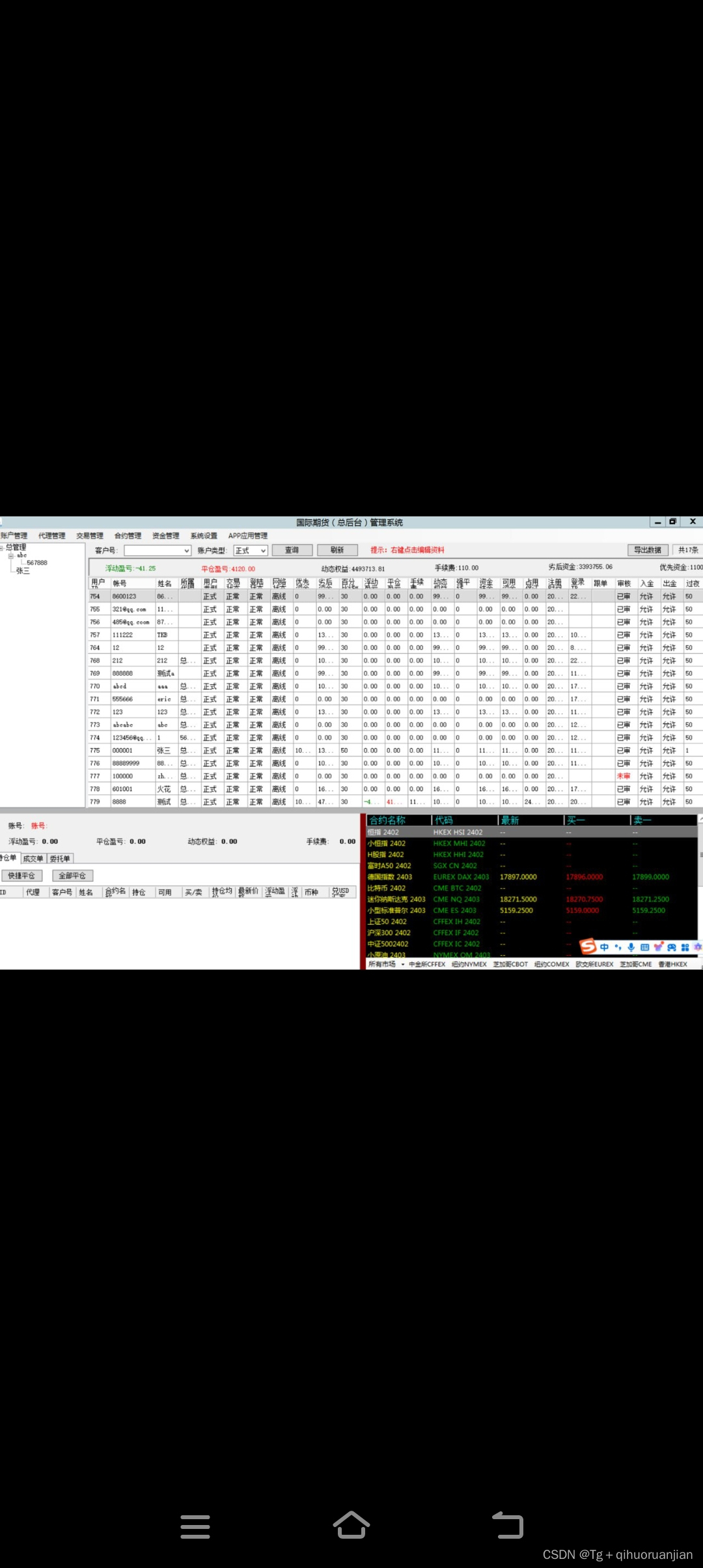Select account row 555666
Viewport: 703px width, 1568px height.
pyautogui.click(x=395, y=699)
